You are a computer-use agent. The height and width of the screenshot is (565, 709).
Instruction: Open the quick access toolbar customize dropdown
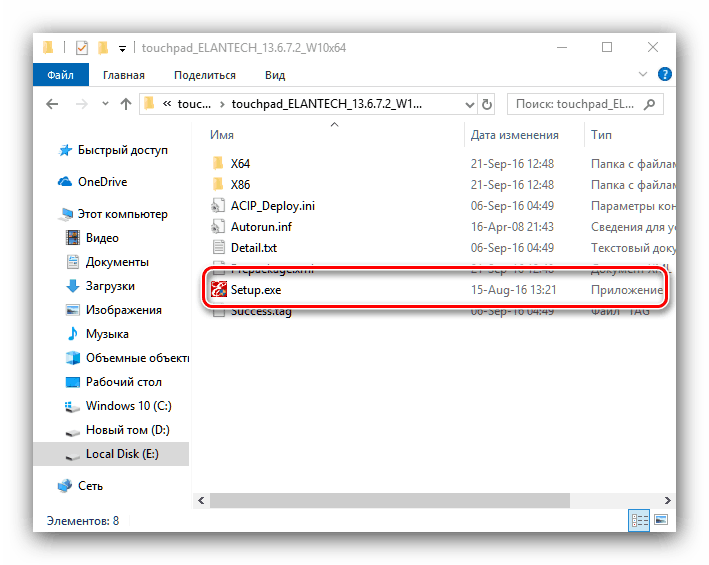coord(122,47)
